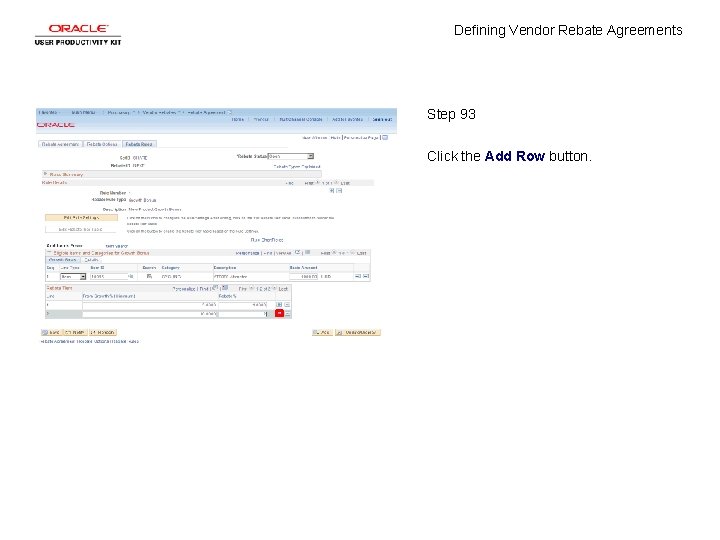This screenshot has height=540, width=720.
Task: Delete Rebate Tiers line 2 row
Action: pos(287,314)
